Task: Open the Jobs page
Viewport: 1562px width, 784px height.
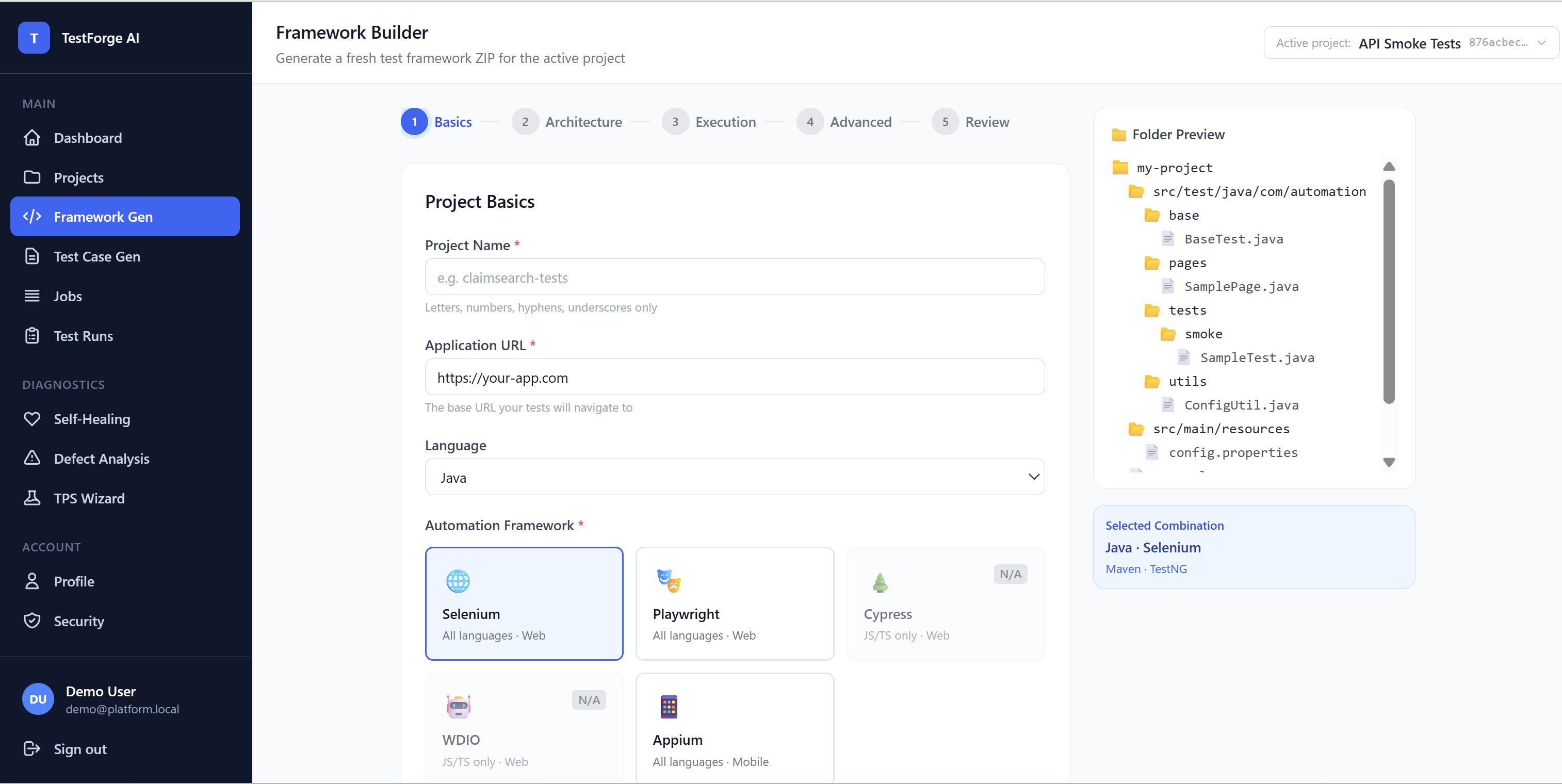Action: (125, 296)
